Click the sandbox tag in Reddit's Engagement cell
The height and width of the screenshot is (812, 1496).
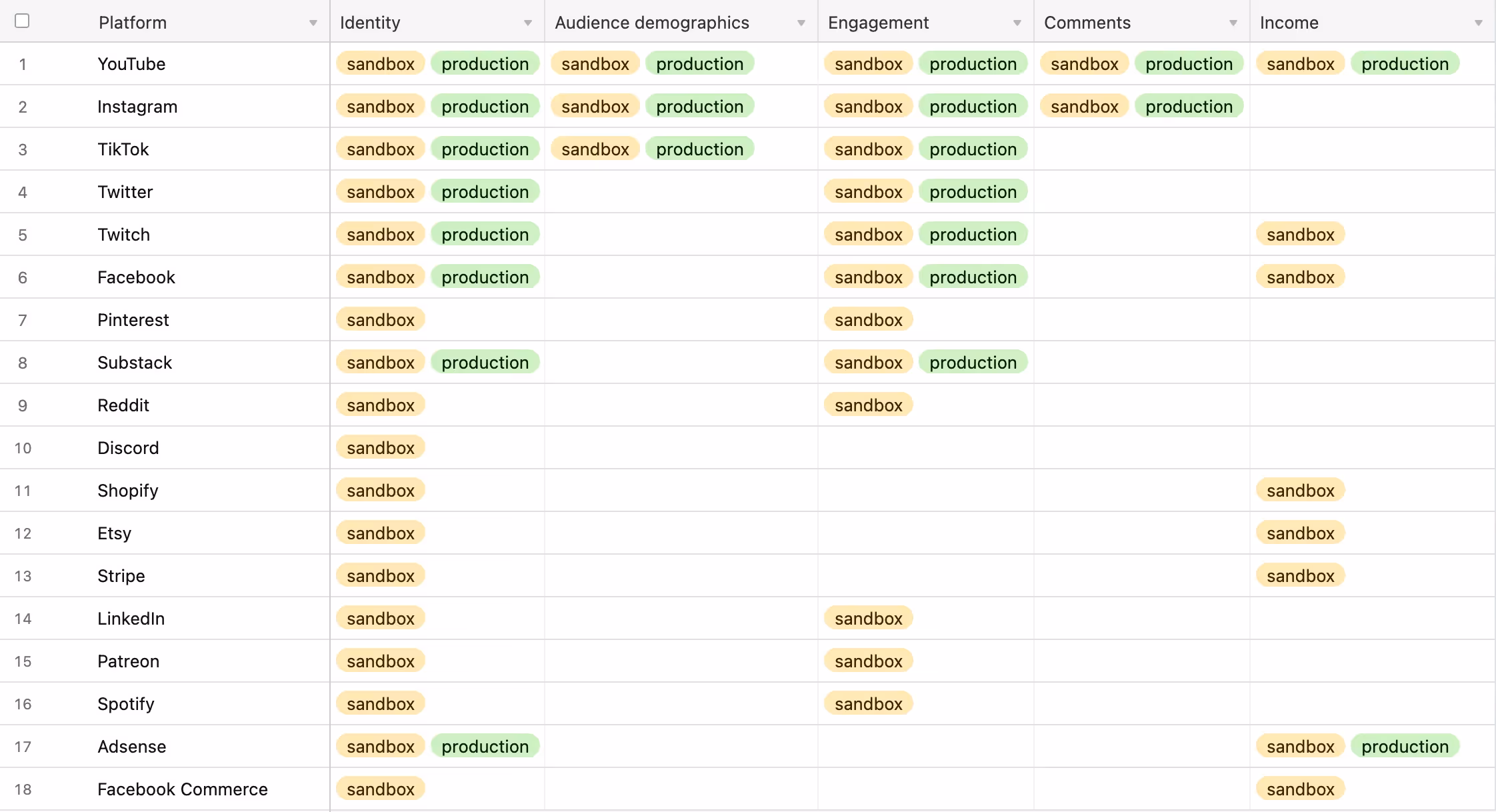tap(868, 405)
